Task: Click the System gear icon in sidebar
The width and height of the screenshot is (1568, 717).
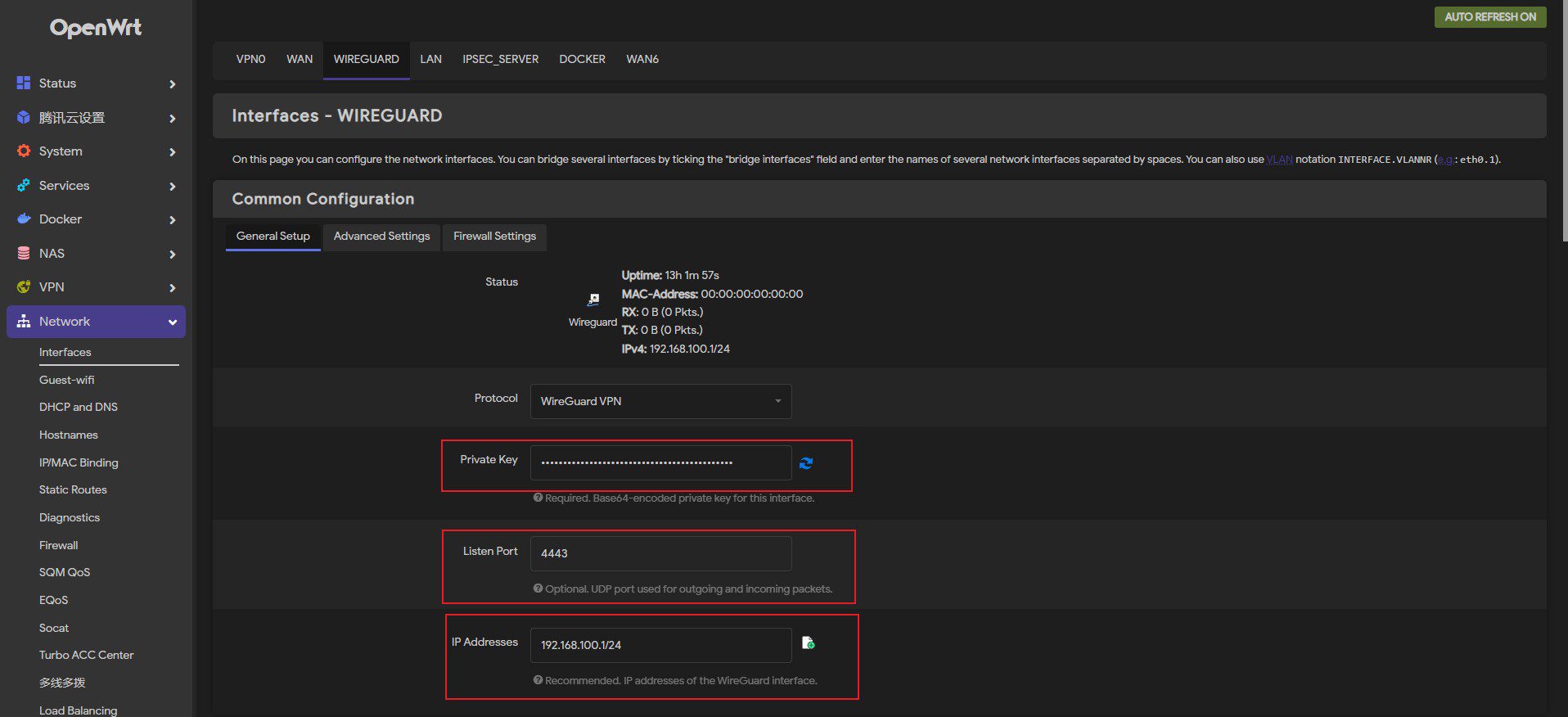Action: point(24,151)
